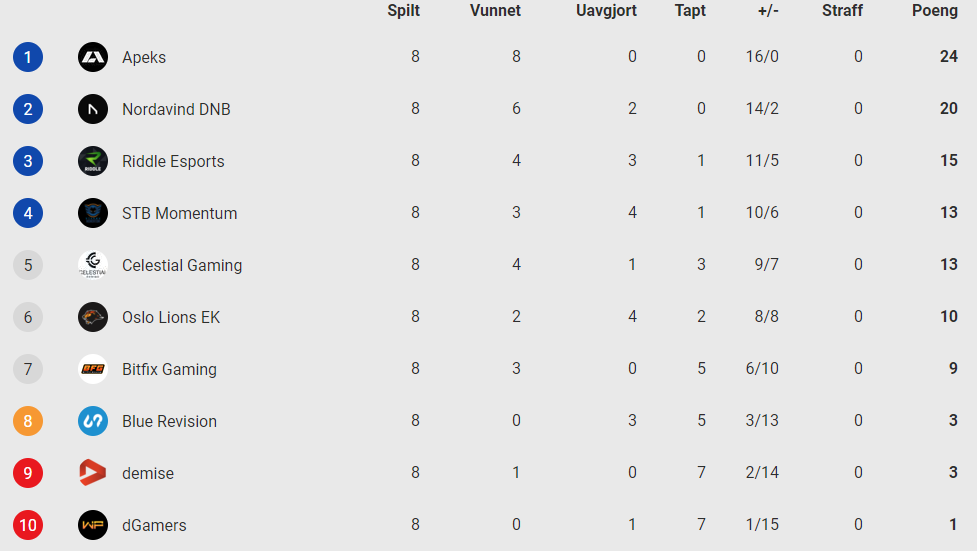Viewport: 977px width, 551px height.
Task: Select the Bitfix Gaming BFG logo
Action: pos(93,369)
